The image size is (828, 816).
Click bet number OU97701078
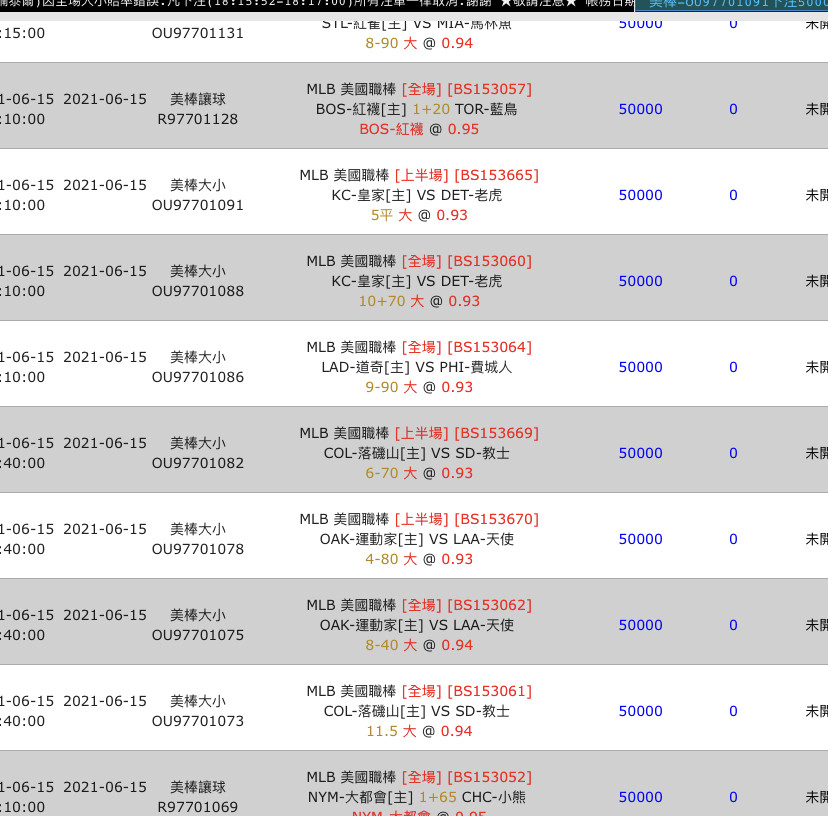coord(197,550)
